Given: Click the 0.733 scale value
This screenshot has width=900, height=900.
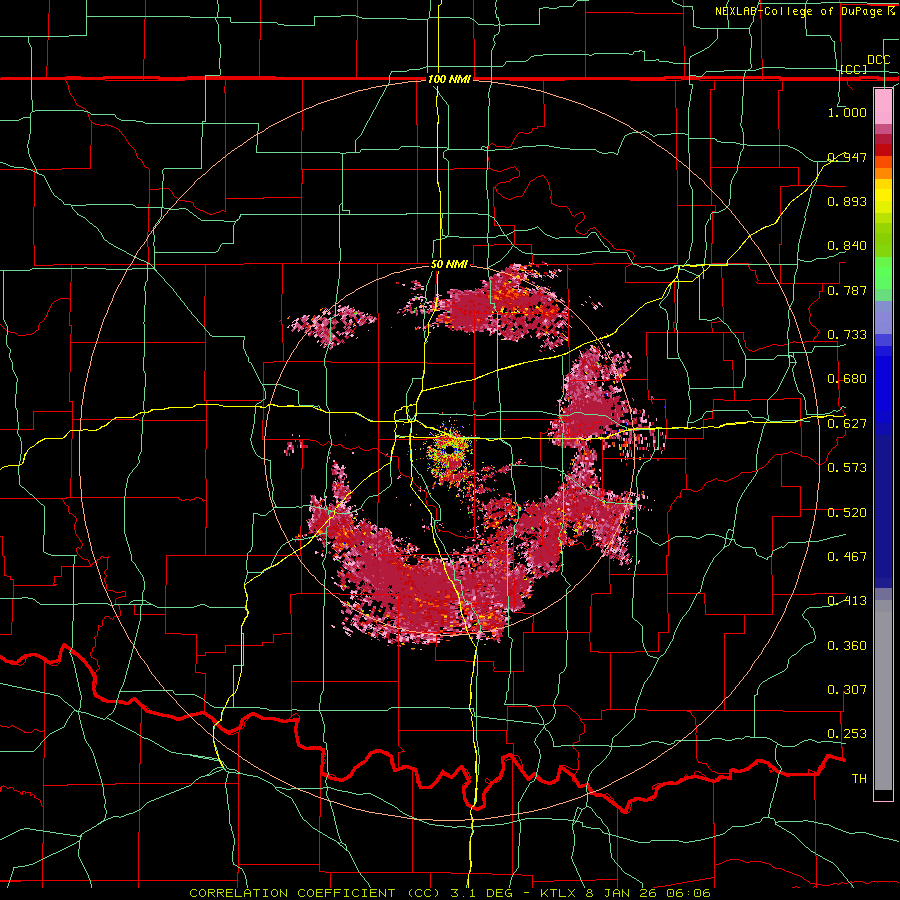Looking at the screenshot, I should [847, 335].
